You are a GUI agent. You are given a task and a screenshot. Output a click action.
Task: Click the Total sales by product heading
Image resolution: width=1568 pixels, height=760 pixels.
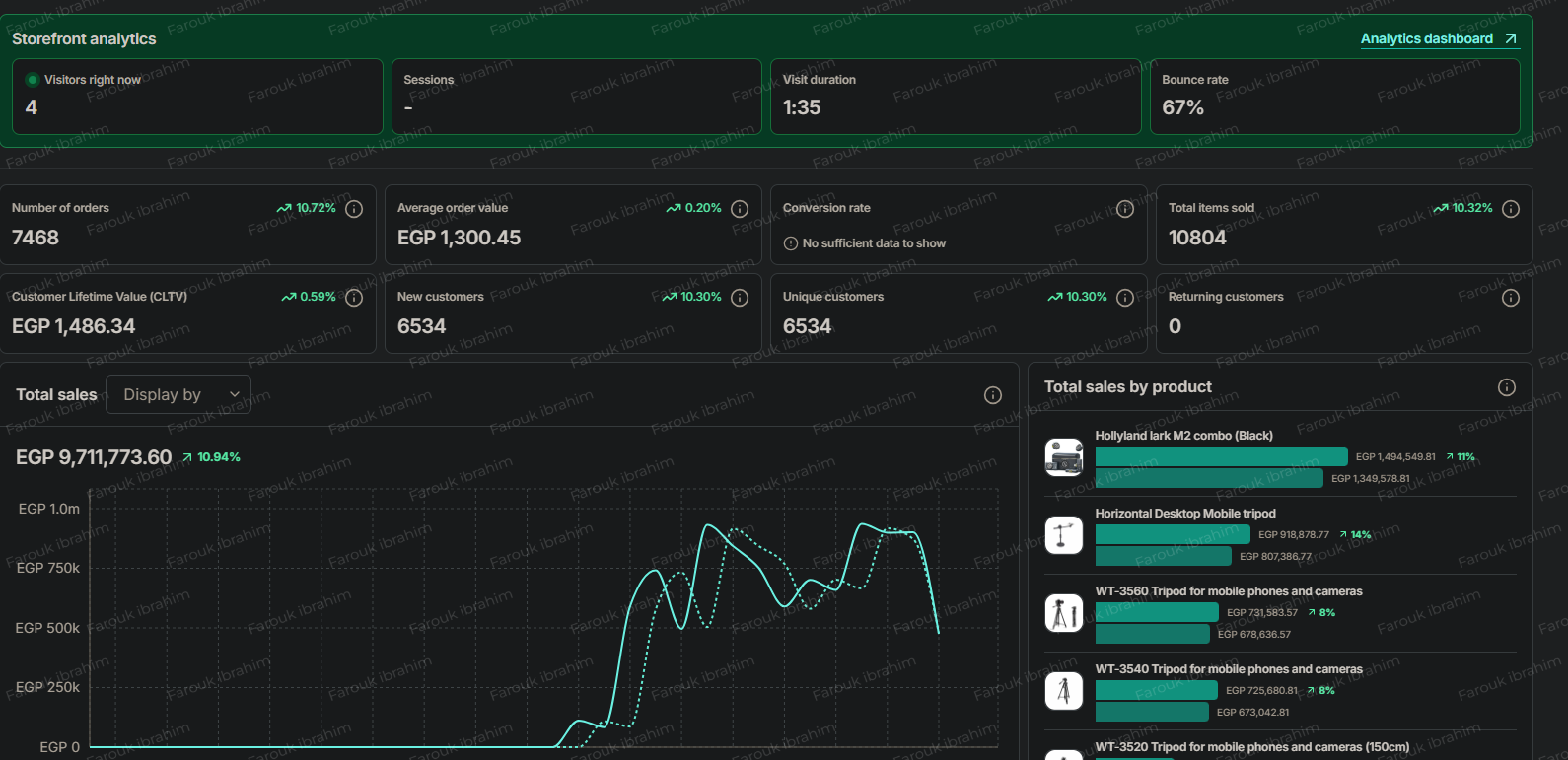(1128, 387)
